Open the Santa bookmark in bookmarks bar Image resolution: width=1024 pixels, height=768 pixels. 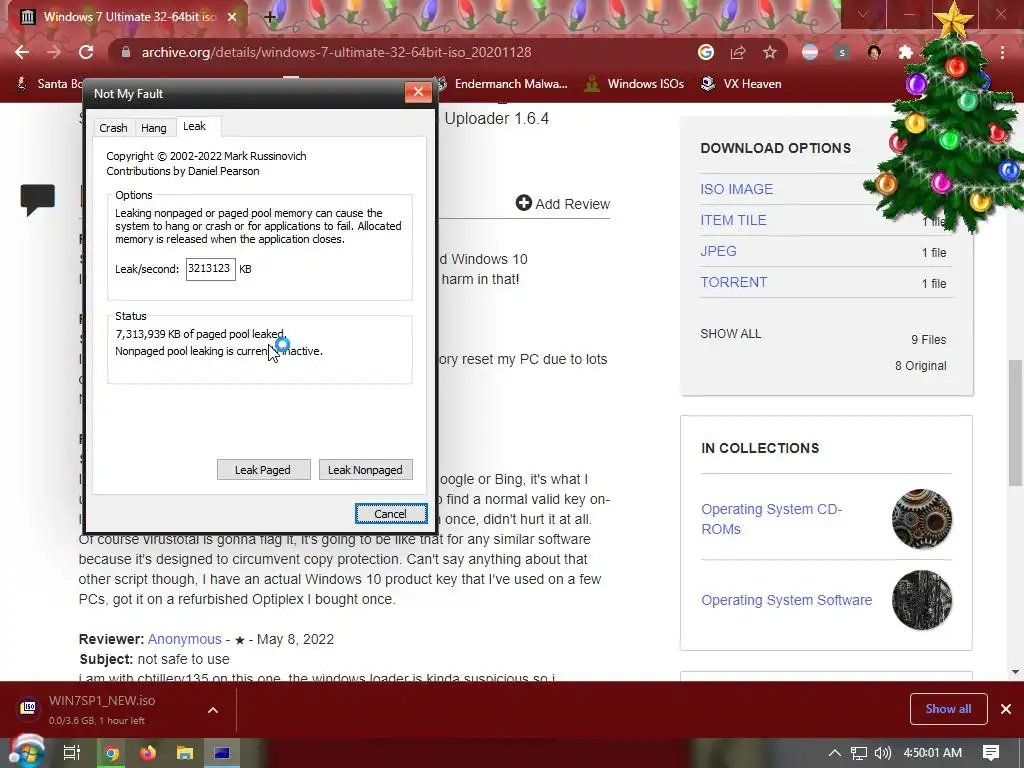50,84
